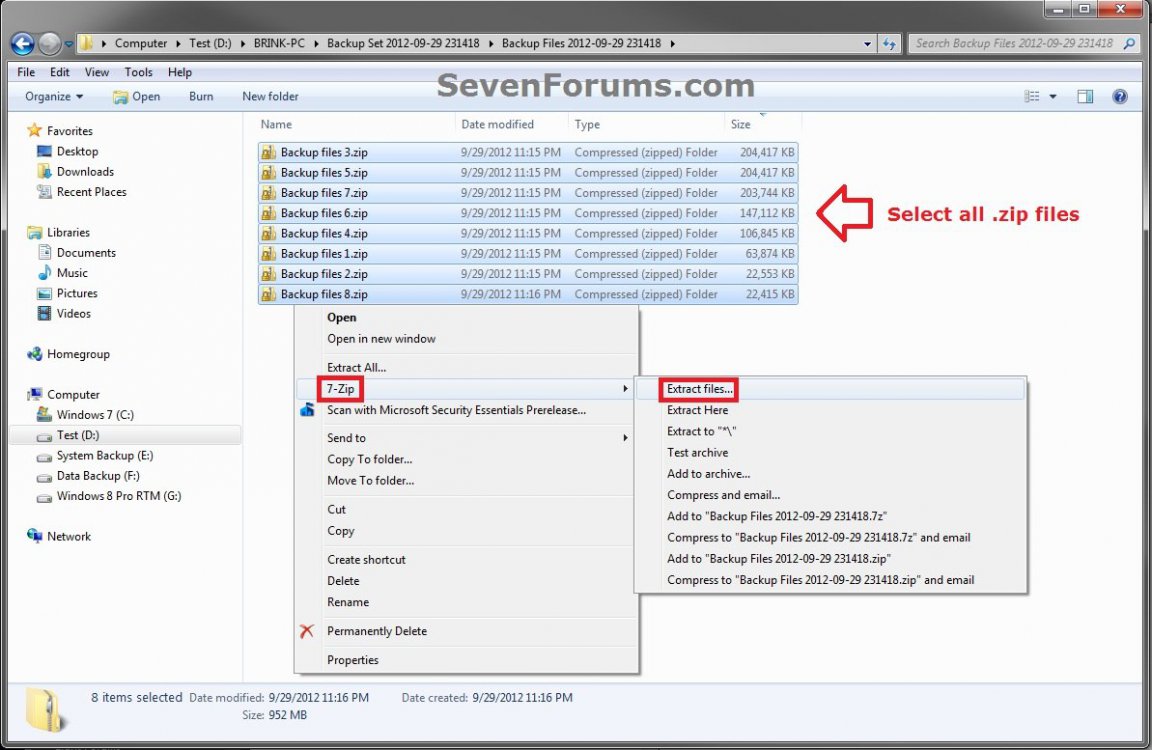This screenshot has width=1152, height=750.
Task: Click the Refresh icon in the address bar
Action: click(889, 43)
